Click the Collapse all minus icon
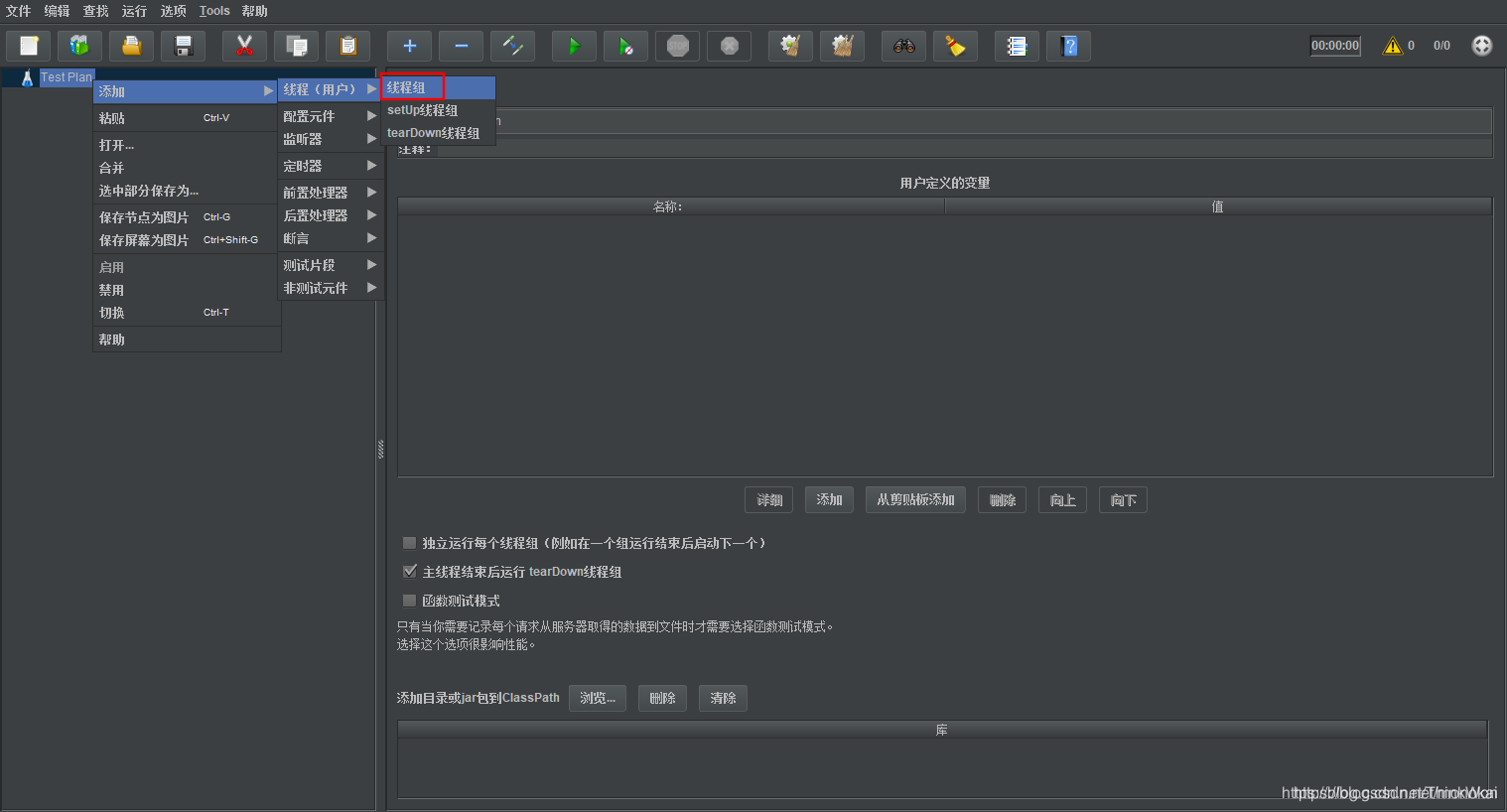 [x=461, y=46]
